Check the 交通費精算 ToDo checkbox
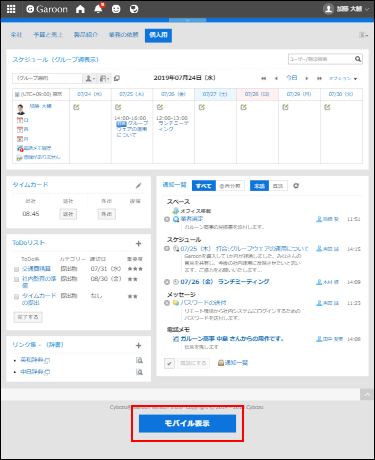 (x=16, y=269)
